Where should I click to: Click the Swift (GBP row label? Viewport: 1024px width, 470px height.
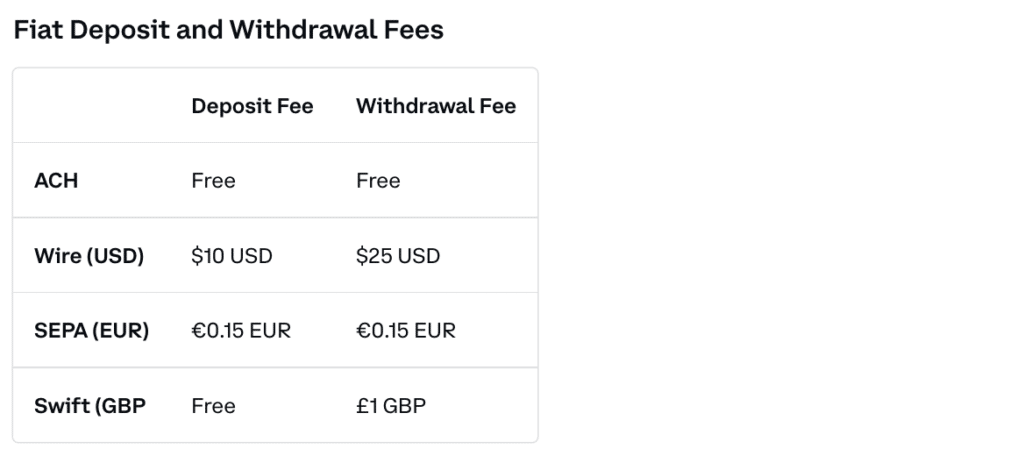(90, 406)
